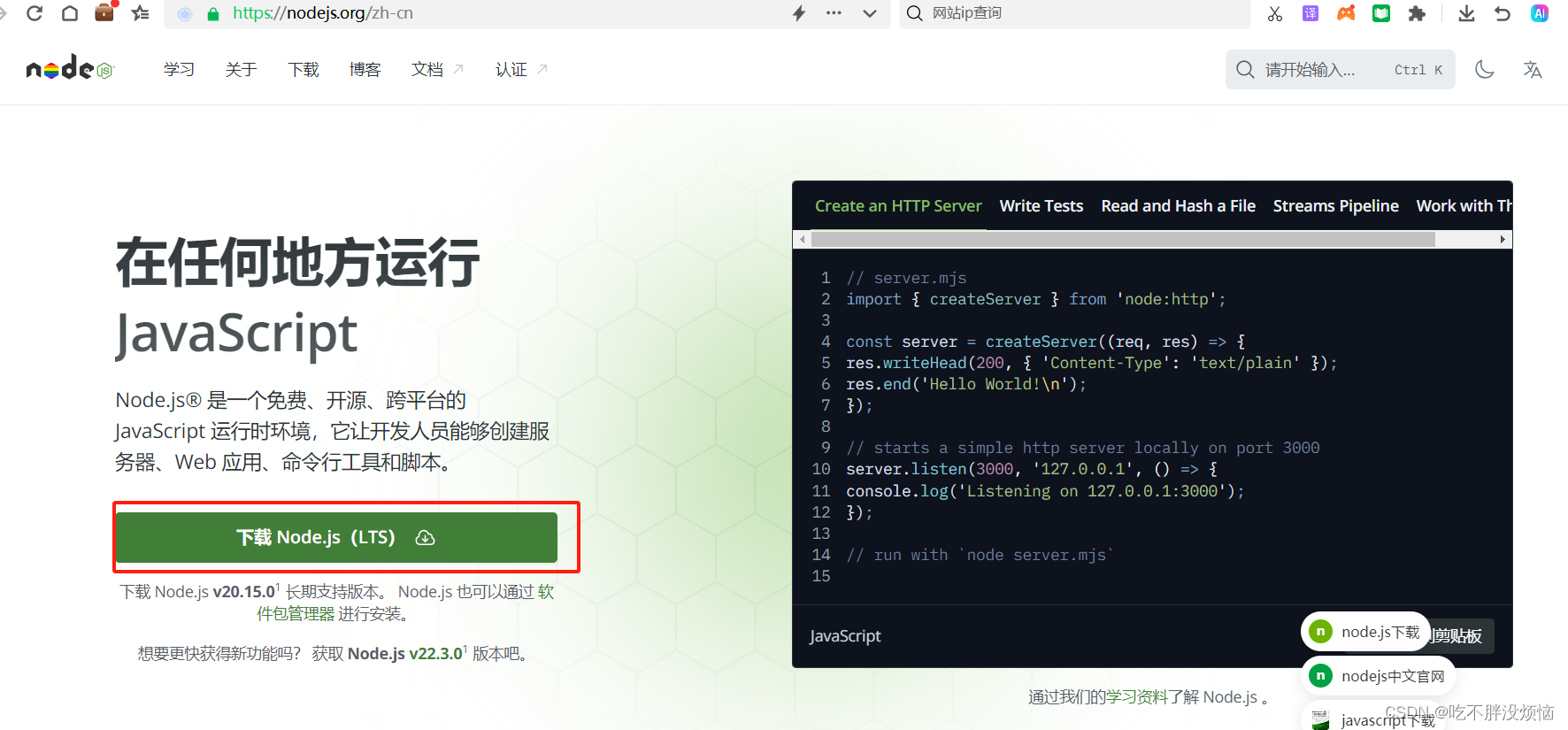Open the AI assistant icon in the toolbar
This screenshot has width=1568, height=730.
(x=1540, y=13)
